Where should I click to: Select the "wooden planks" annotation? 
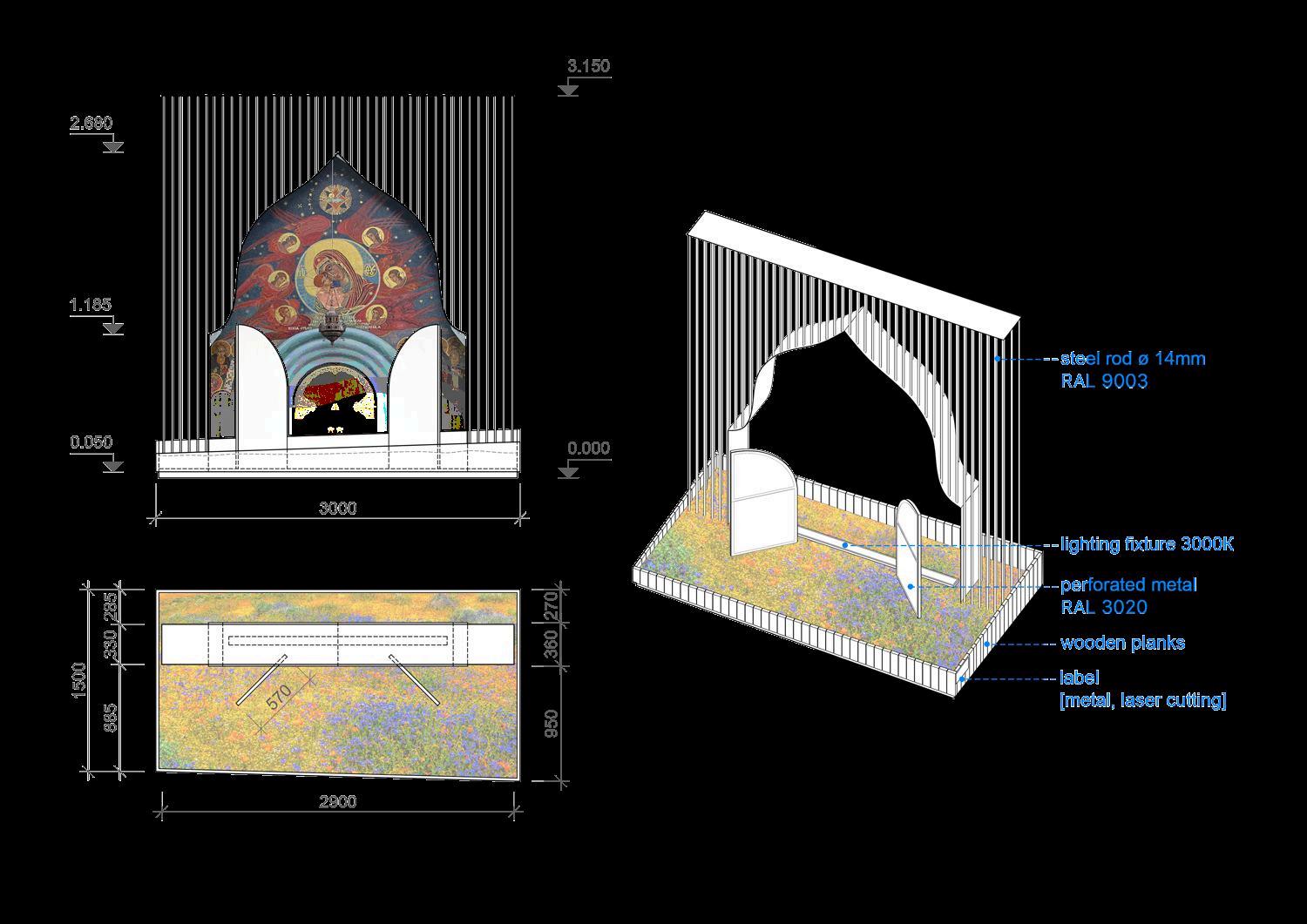pos(1122,644)
